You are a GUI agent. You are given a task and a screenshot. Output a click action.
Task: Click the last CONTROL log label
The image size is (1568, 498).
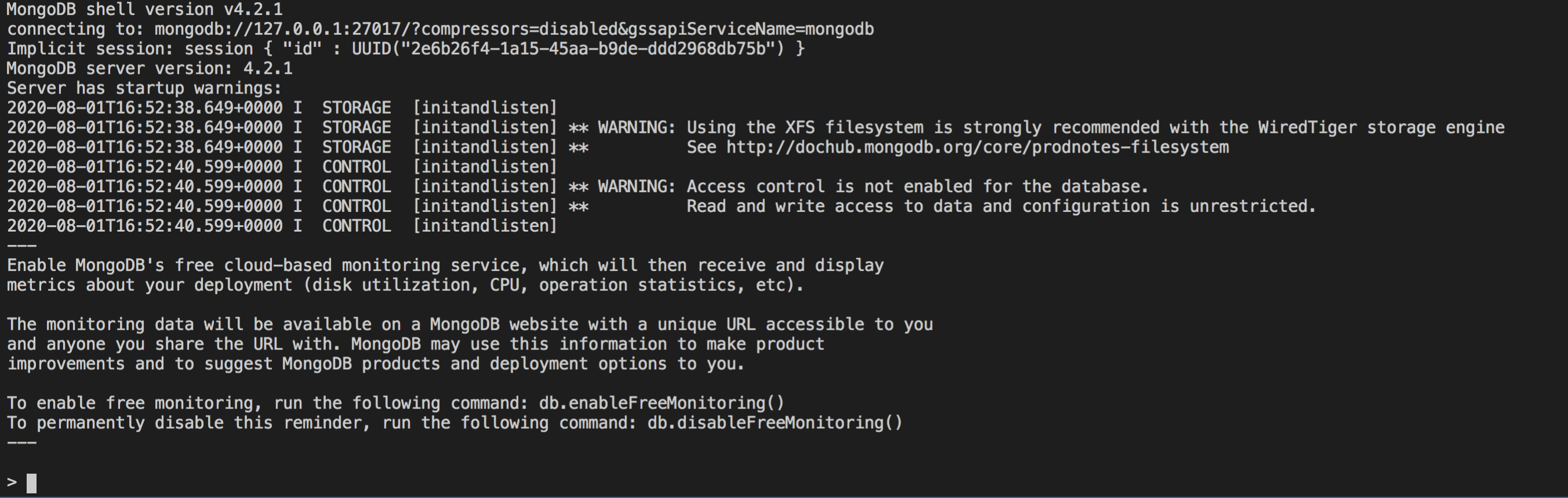click(x=357, y=226)
